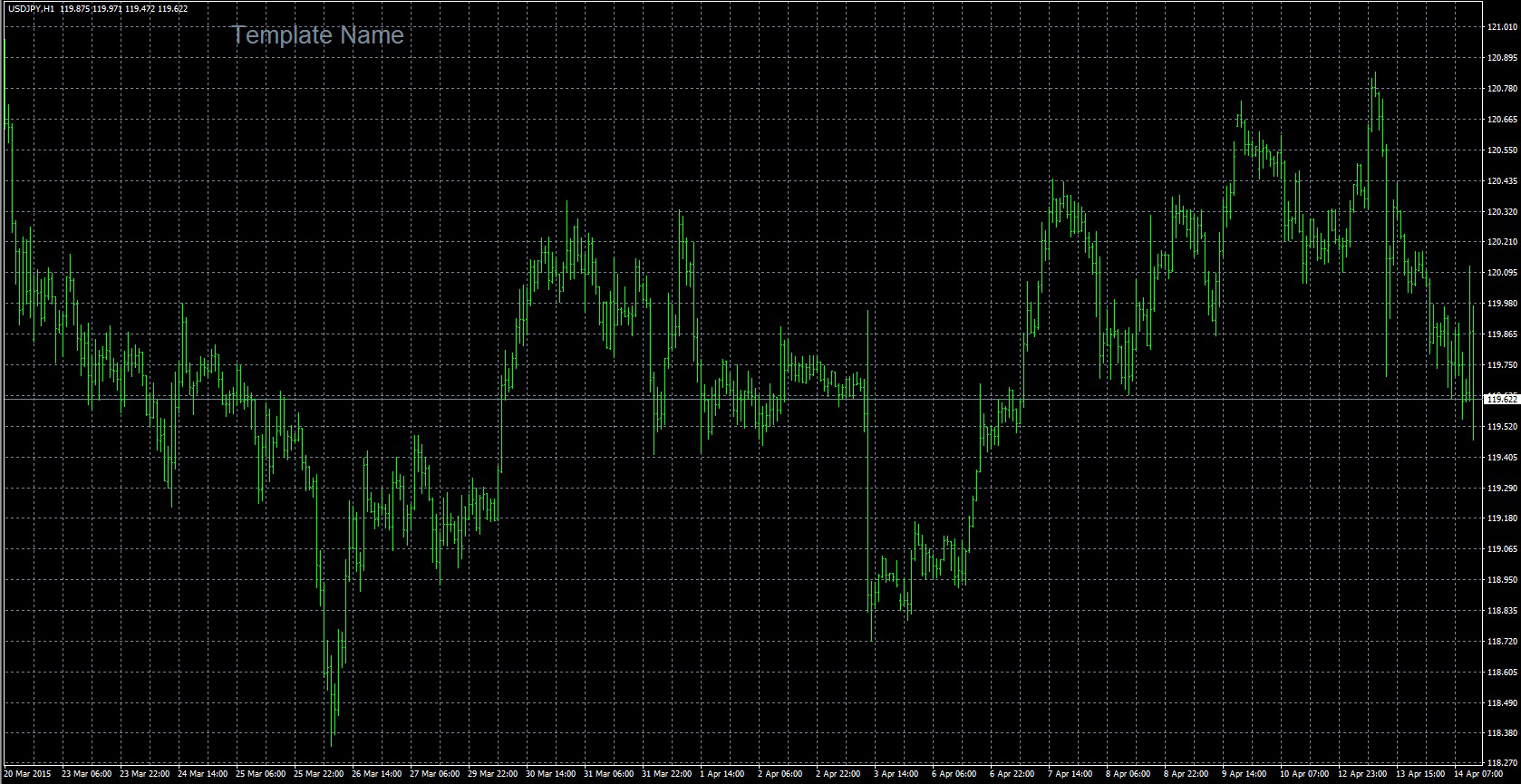Click the 118.605 price axis label
This screenshot has width=1521, height=784.
(1502, 673)
